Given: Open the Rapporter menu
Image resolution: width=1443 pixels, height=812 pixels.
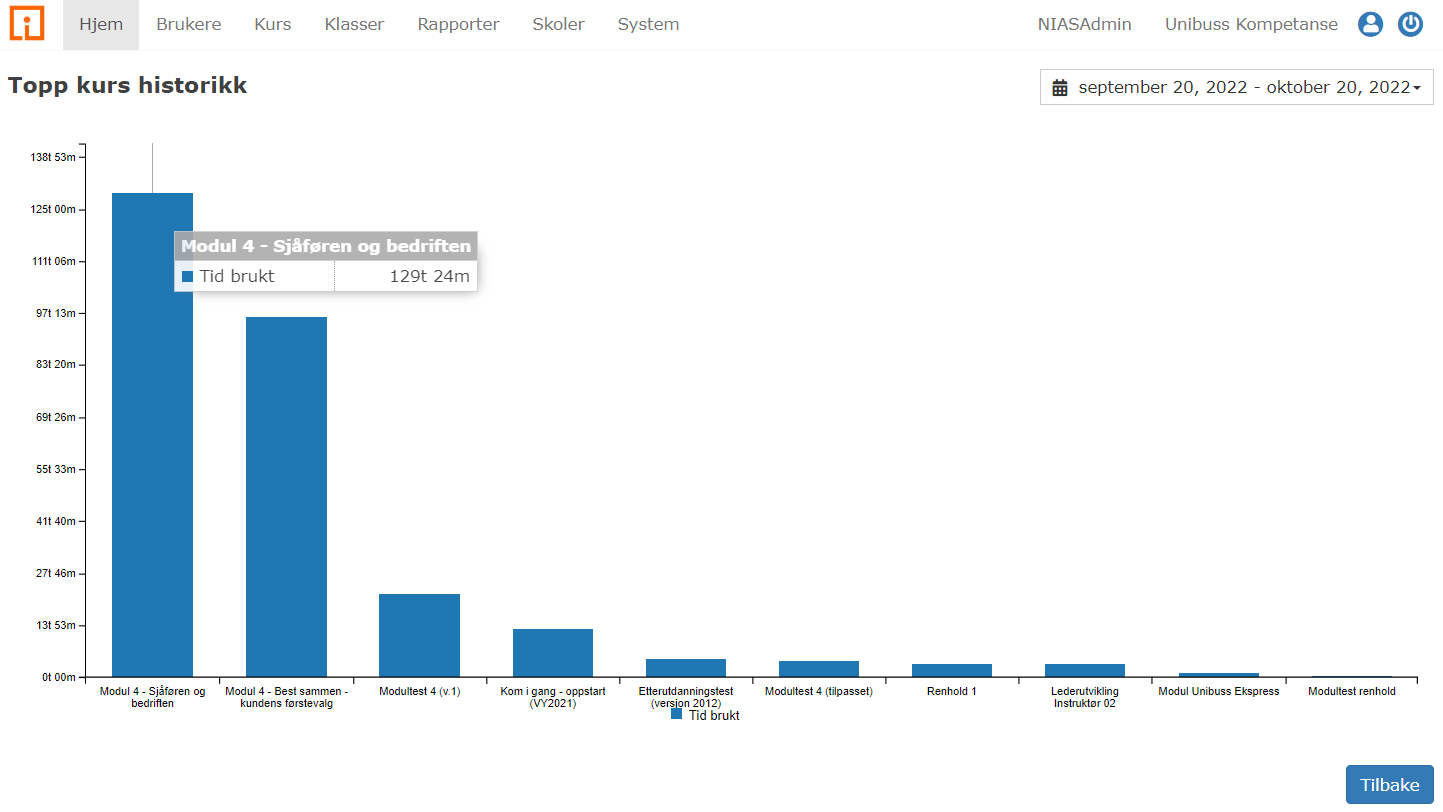Looking at the screenshot, I should click(x=458, y=25).
